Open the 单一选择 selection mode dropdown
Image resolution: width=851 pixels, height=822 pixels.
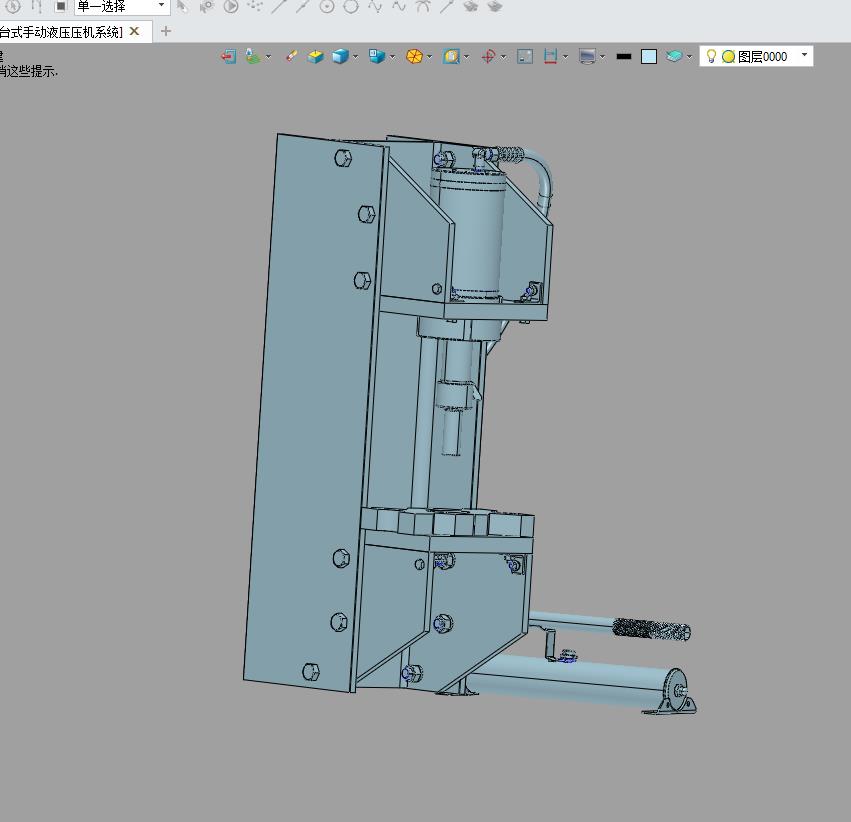tap(161, 5)
